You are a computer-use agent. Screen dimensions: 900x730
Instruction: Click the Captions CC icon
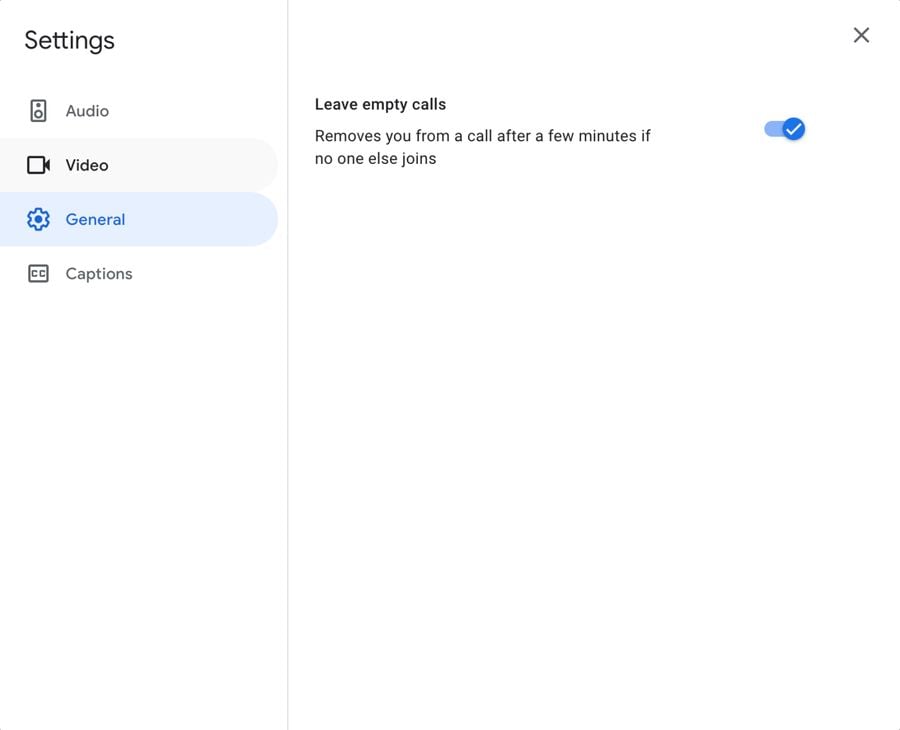click(38, 273)
